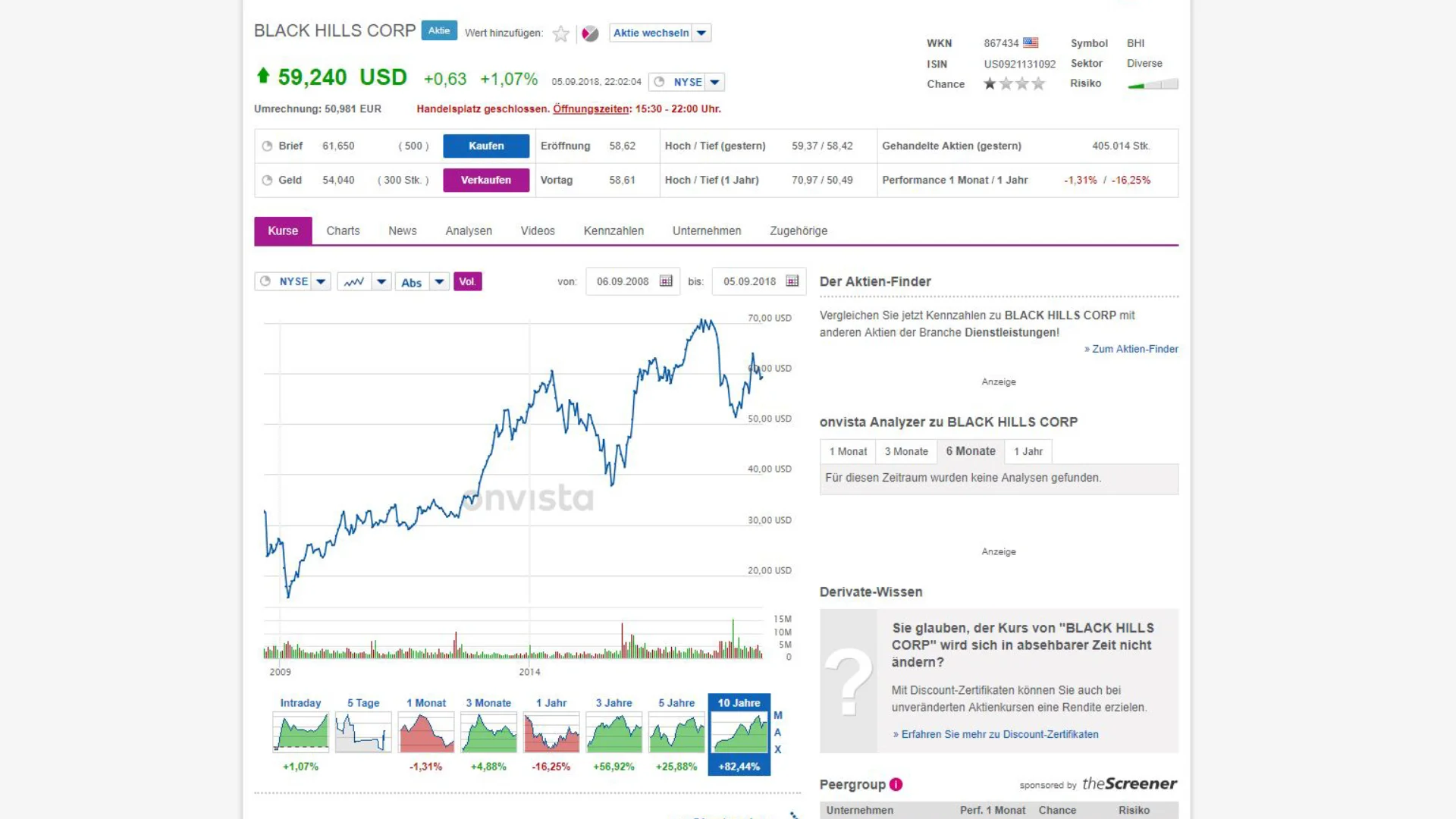Open calendar picker for bis date

coord(792,281)
